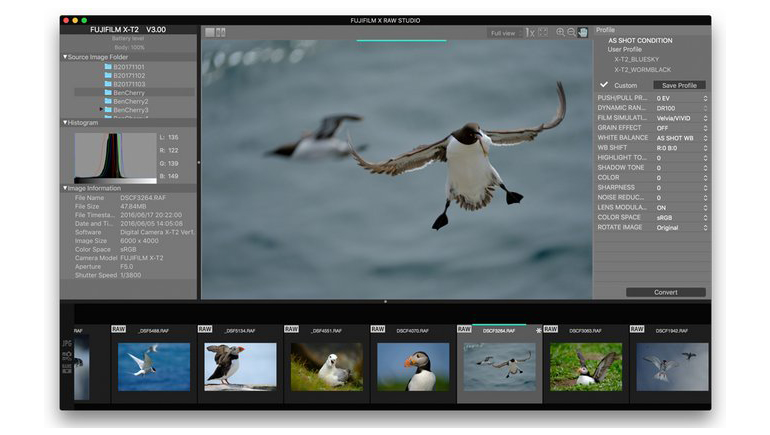The image size is (770, 435).
Task: Click the BenCherry2 folder icon
Action: [108, 101]
